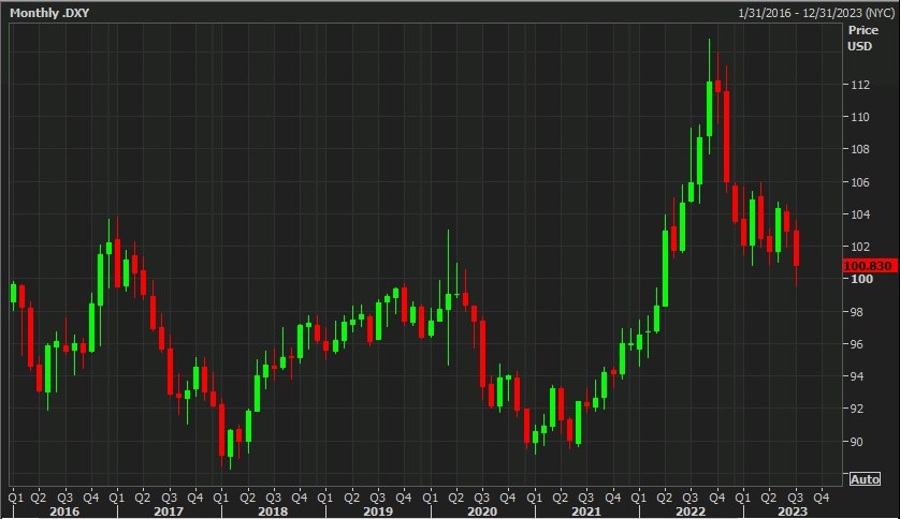The height and width of the screenshot is (519, 900).
Task: Click the 94 price axis label
Action: [x=856, y=376]
